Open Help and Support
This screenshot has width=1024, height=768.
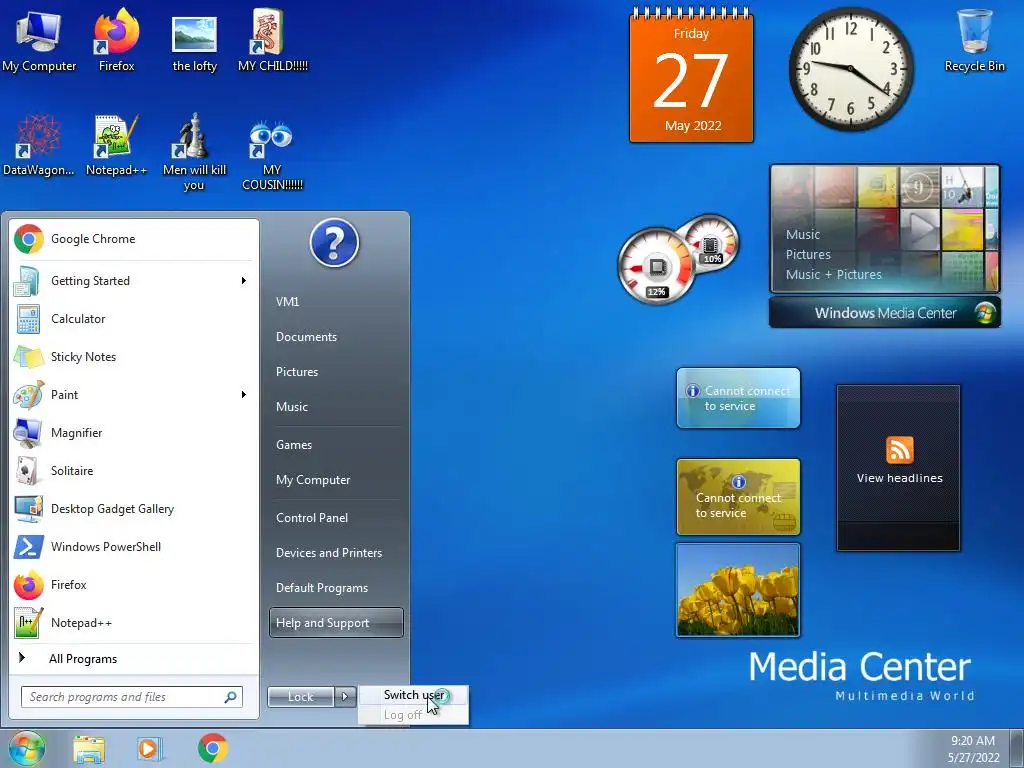[x=336, y=623]
